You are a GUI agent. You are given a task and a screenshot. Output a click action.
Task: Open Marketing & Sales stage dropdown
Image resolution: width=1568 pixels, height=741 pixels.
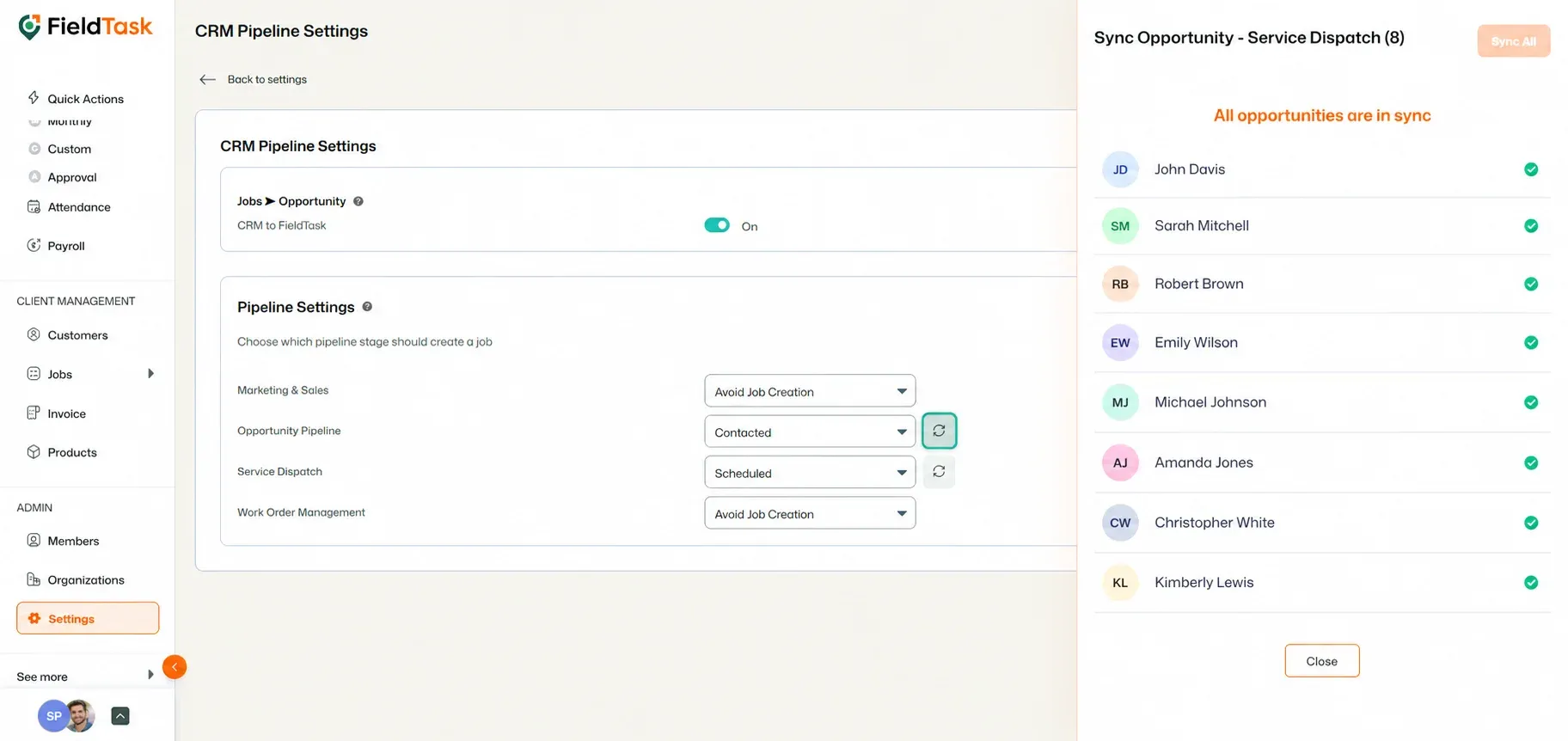(810, 391)
